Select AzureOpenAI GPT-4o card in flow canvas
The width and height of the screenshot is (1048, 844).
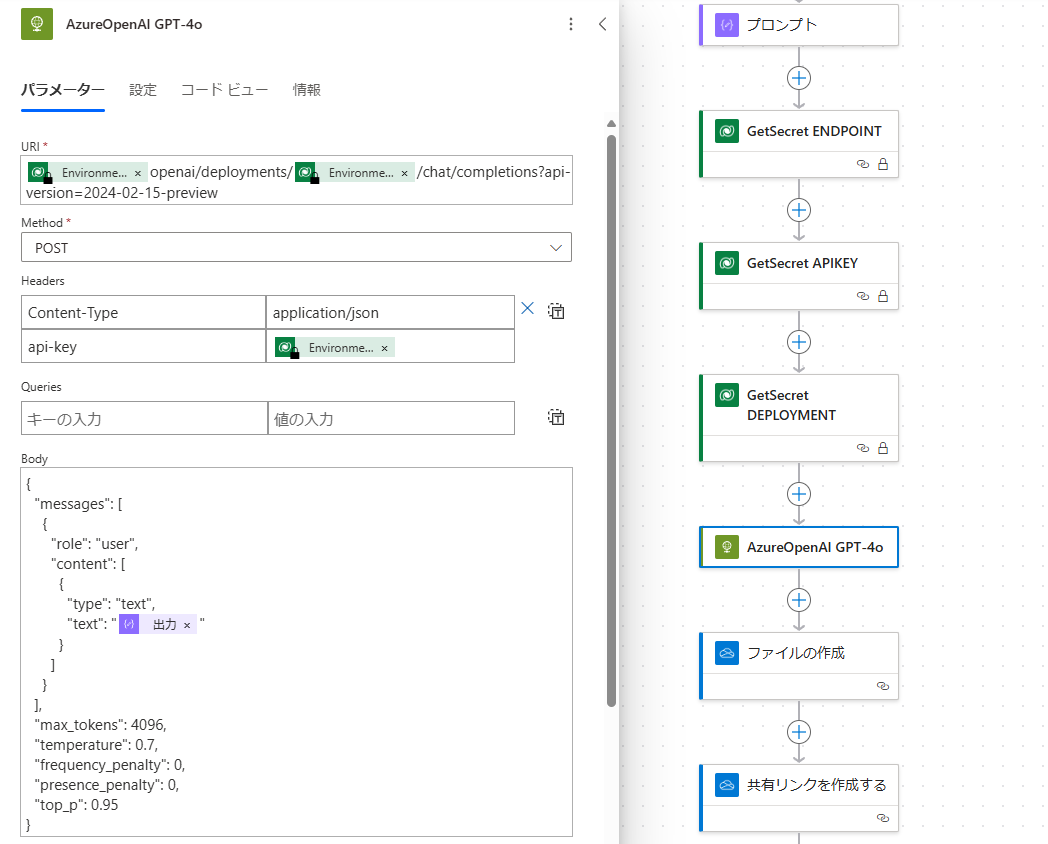click(x=799, y=547)
